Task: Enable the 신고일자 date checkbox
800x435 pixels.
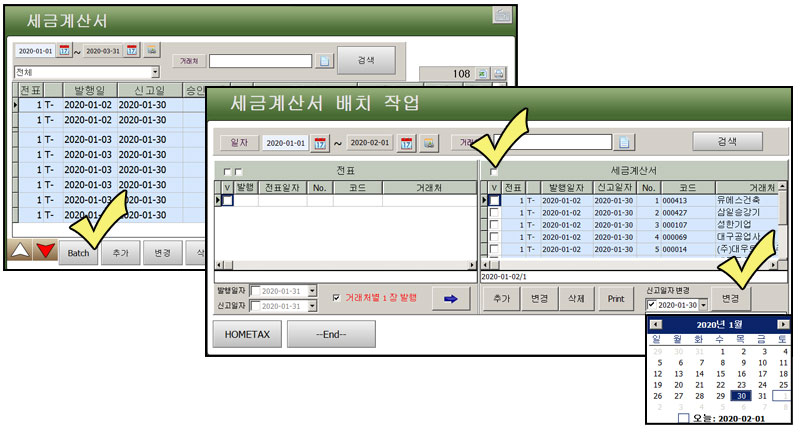Action: (x=256, y=306)
